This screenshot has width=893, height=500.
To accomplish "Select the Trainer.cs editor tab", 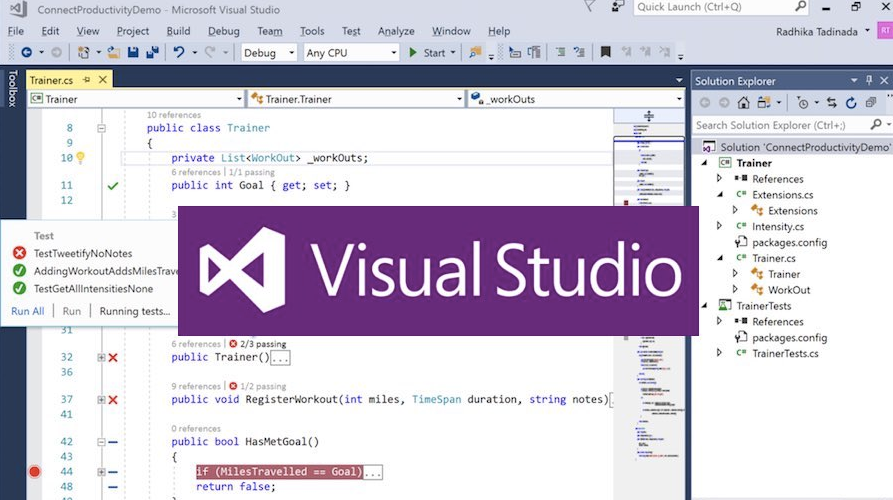I will pyautogui.click(x=51, y=80).
